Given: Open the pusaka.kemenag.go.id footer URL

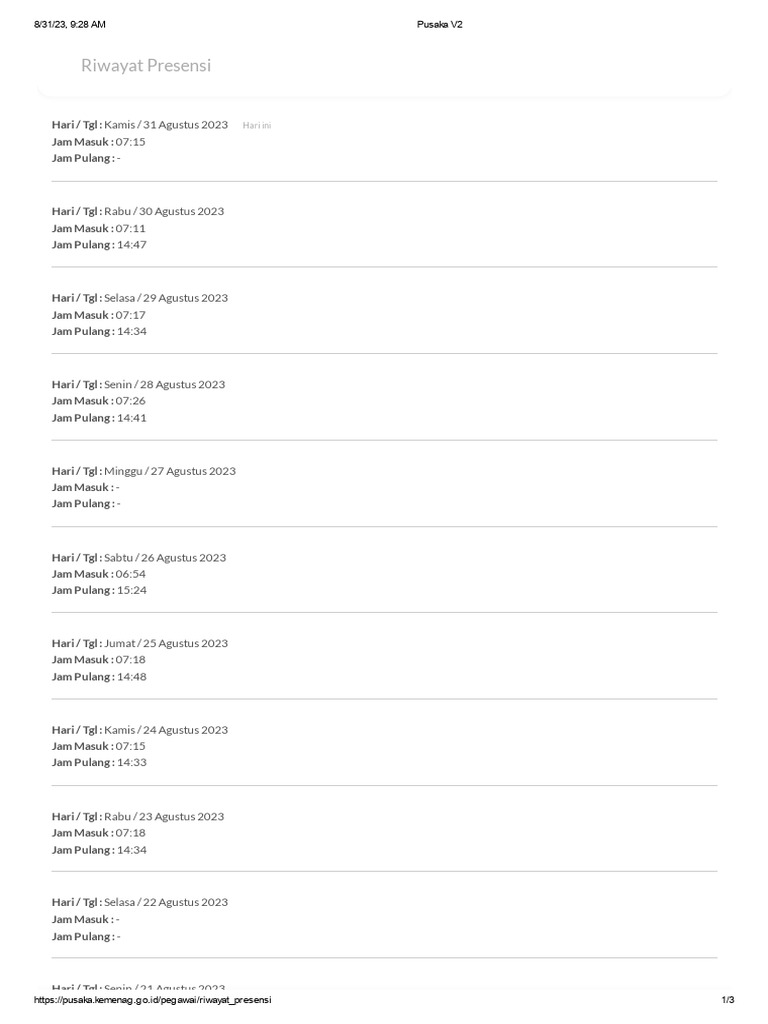Looking at the screenshot, I should (x=153, y=1000).
